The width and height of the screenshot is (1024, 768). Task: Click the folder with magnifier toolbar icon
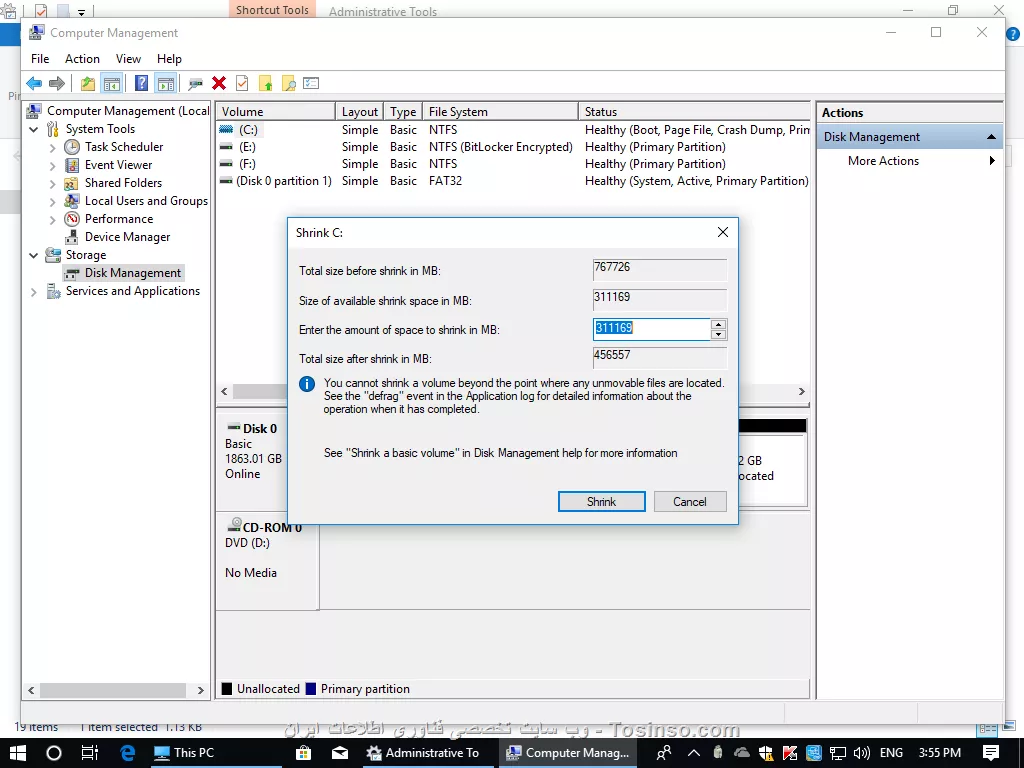pyautogui.click(x=288, y=83)
